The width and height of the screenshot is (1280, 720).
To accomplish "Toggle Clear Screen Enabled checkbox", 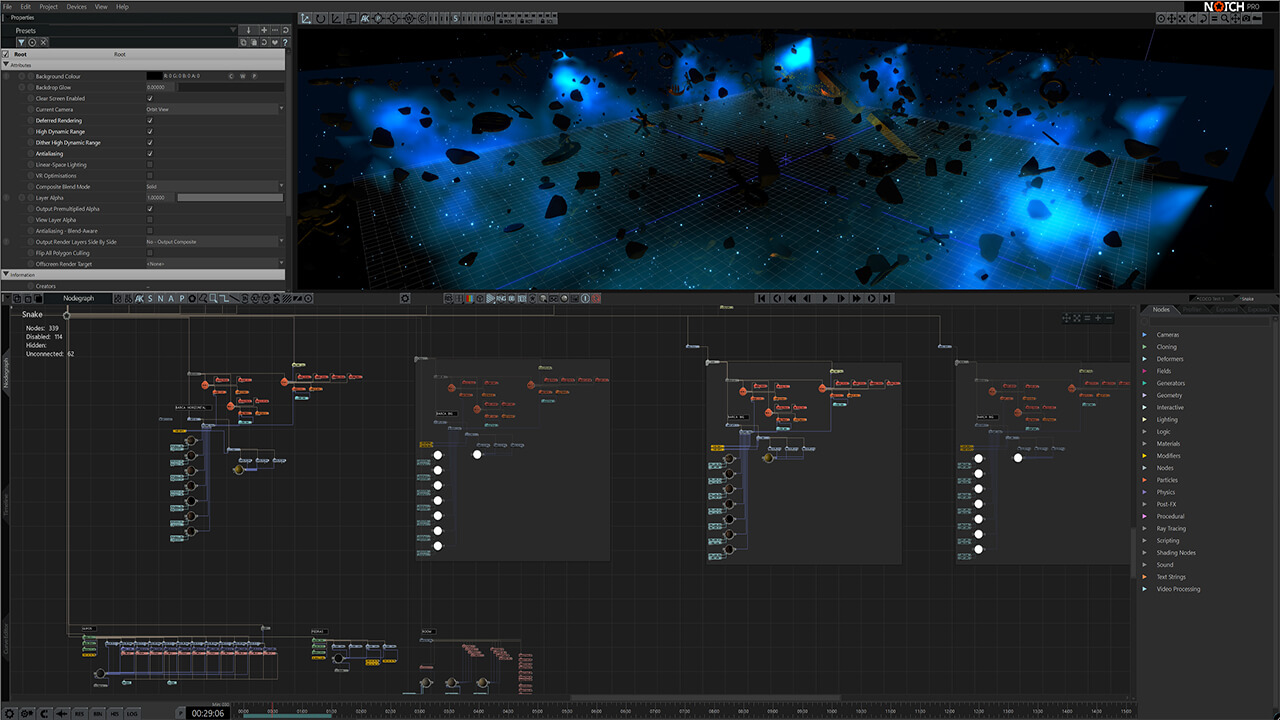I will click(150, 98).
